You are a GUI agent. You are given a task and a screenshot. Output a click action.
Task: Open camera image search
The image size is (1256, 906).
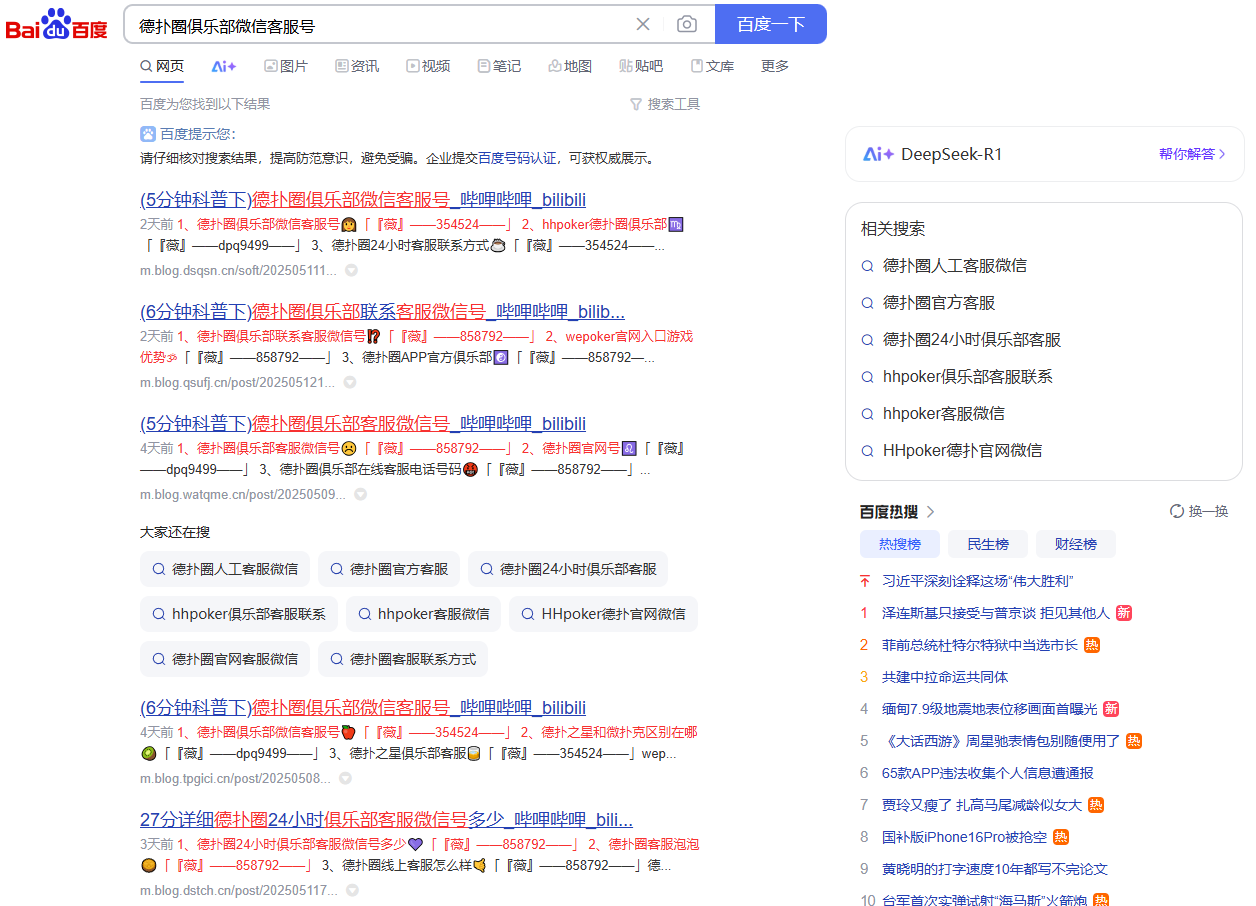pos(686,24)
